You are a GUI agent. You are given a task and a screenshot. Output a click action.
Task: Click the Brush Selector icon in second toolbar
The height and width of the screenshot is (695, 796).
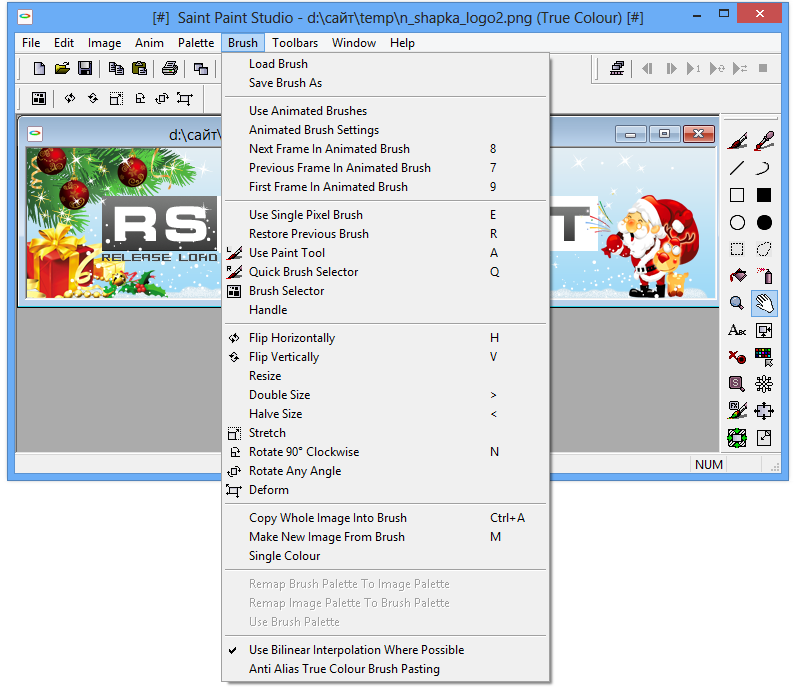click(x=39, y=98)
